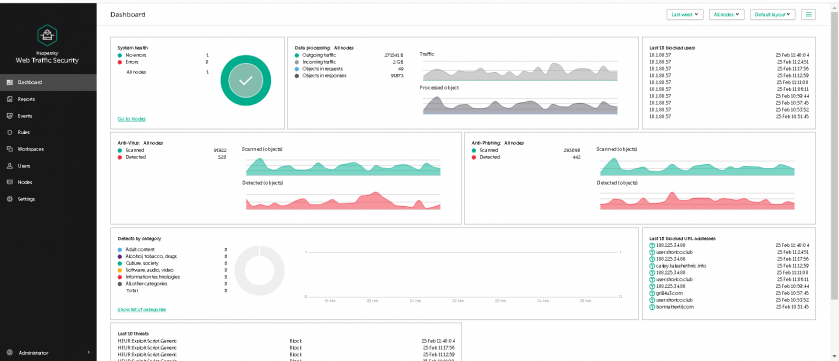
Task: Open the Default layout dropdown
Action: click(773, 14)
